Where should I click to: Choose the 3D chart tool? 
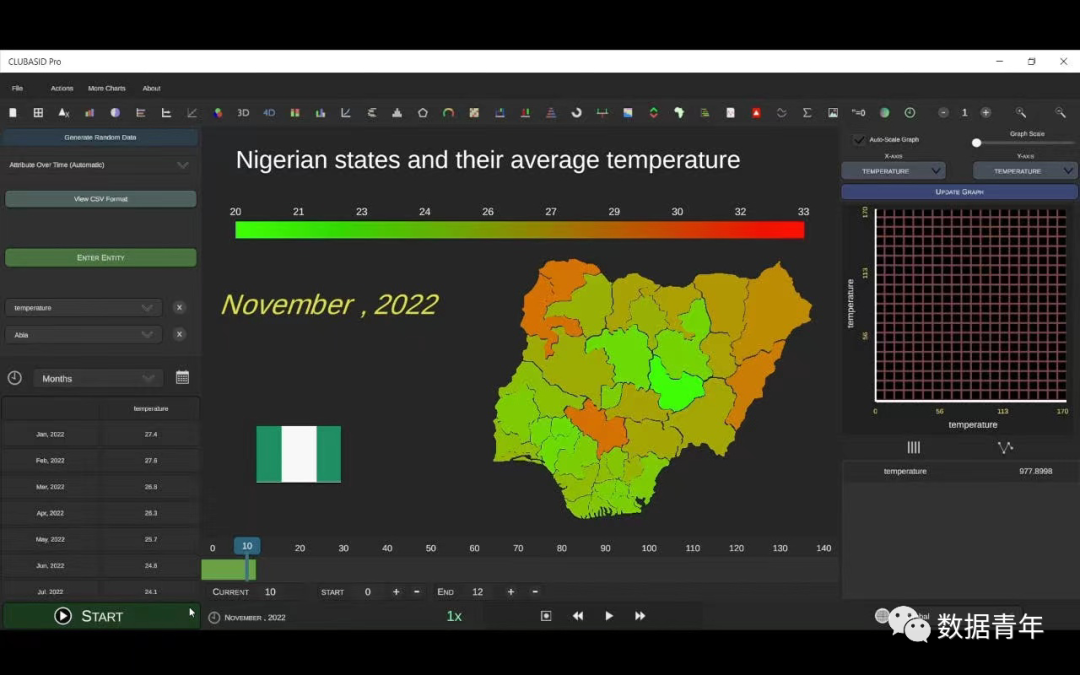[243, 112]
